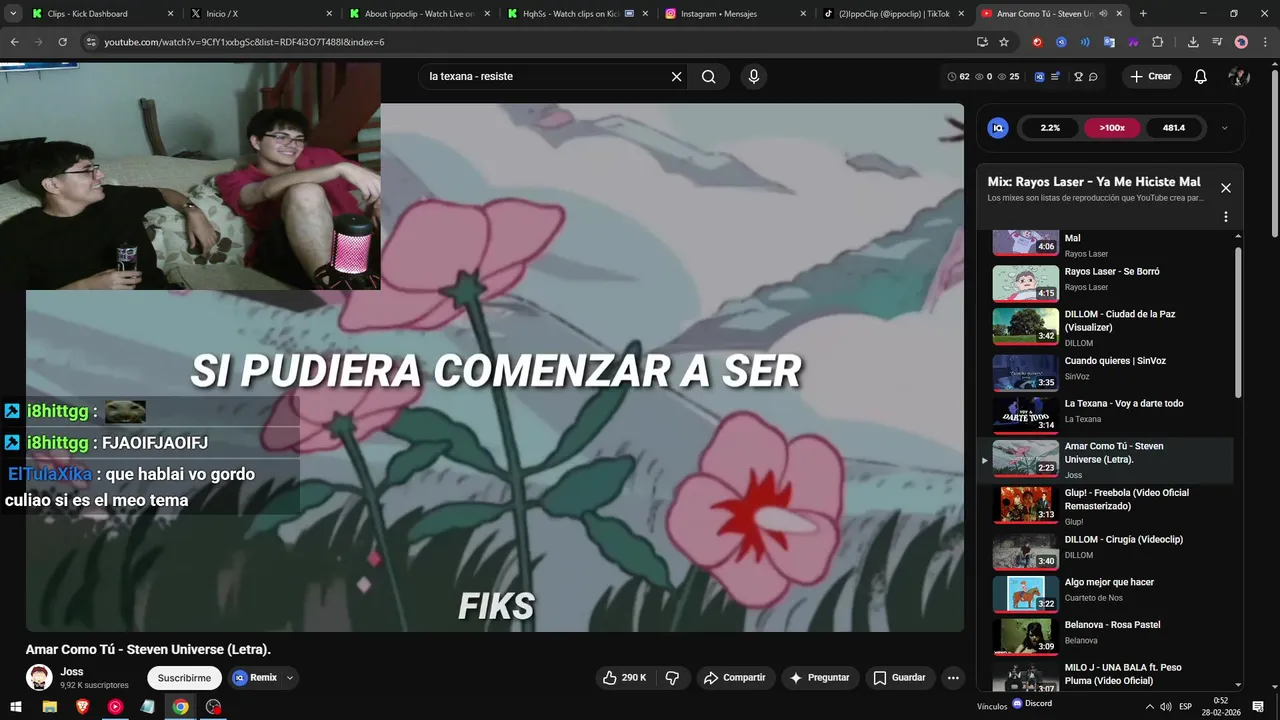Switch to Instagram Mensajes tab
This screenshot has height=720, width=1280.
click(737, 14)
